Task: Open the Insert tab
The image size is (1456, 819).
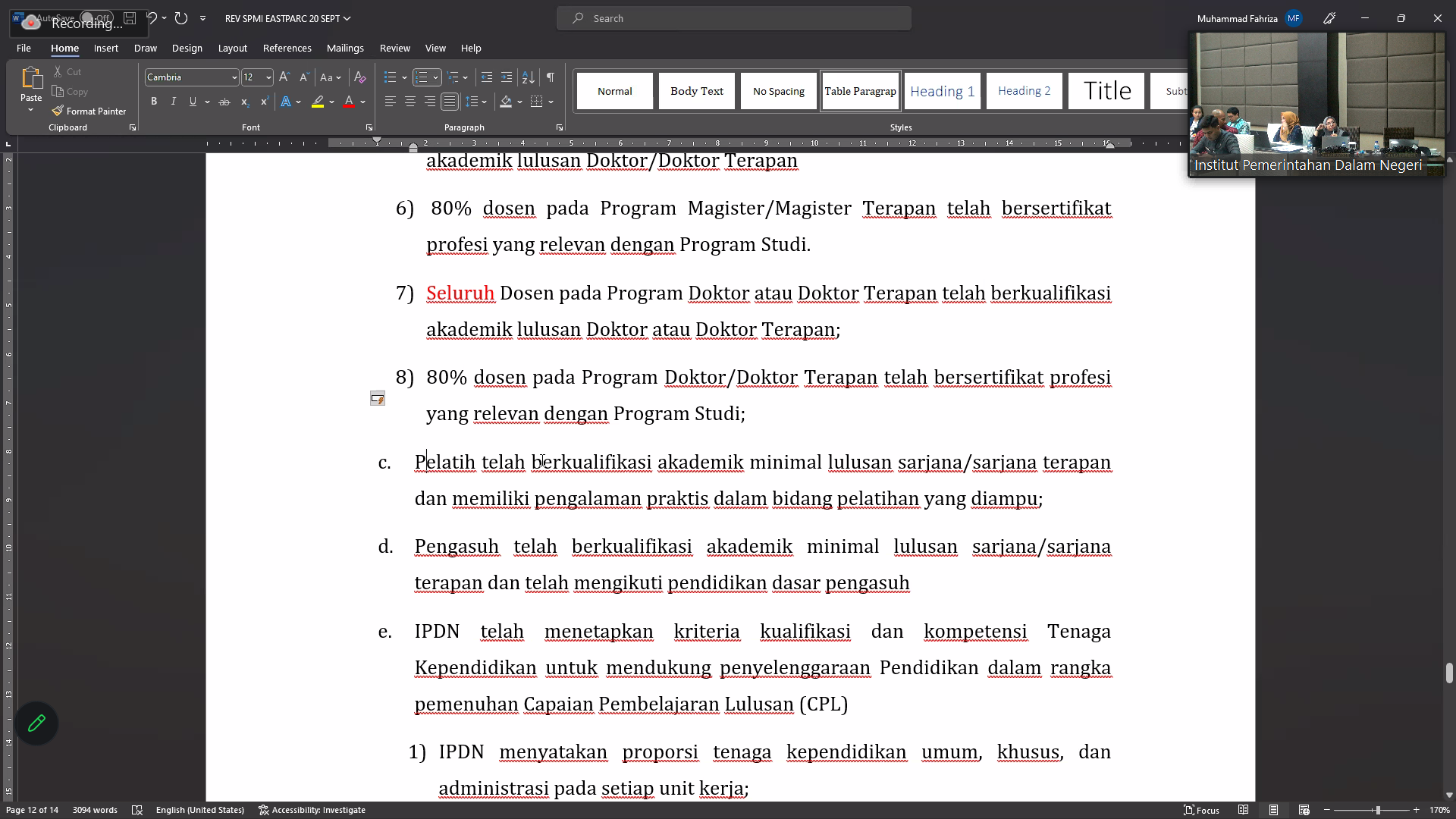Action: pyautogui.click(x=106, y=48)
